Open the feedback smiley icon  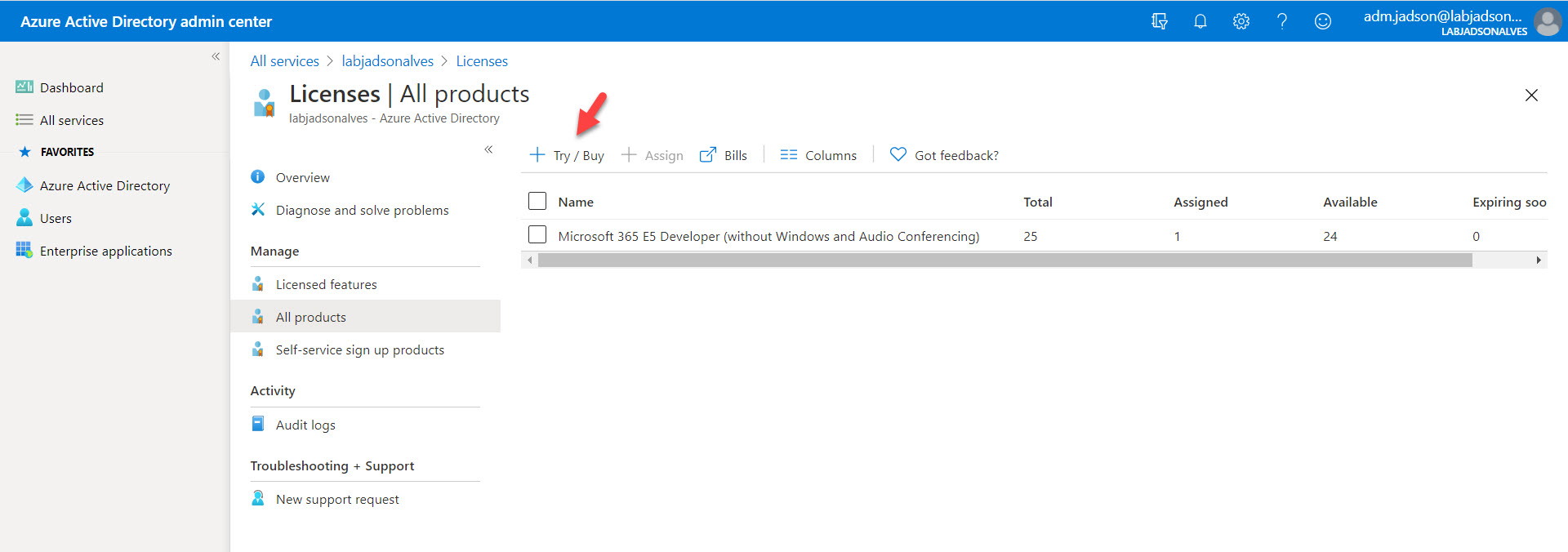point(1322,21)
